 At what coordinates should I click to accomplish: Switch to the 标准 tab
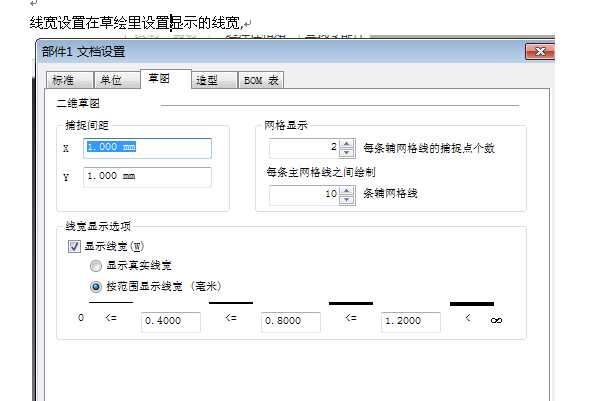point(70,80)
